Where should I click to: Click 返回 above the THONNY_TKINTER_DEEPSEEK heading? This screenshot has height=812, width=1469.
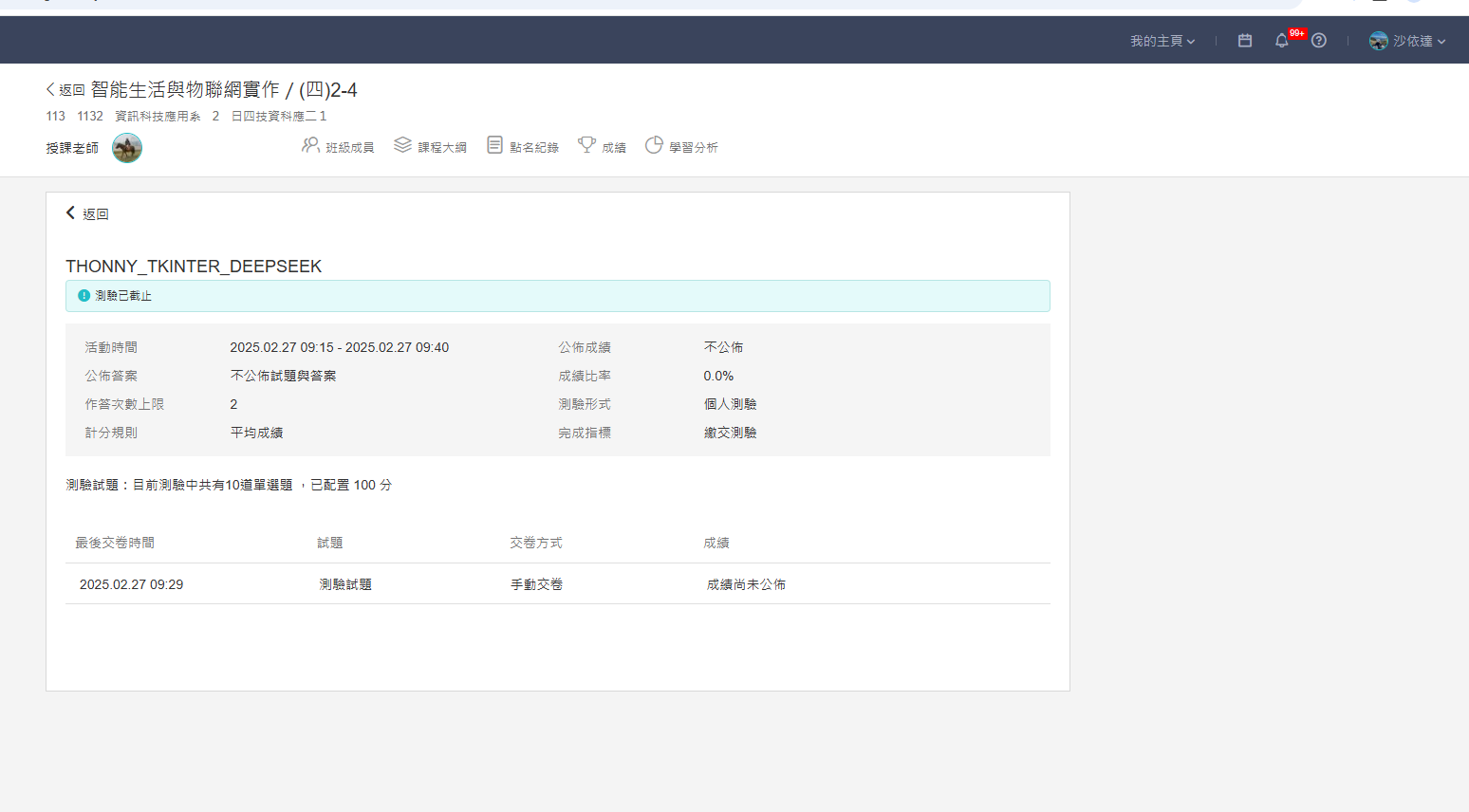(x=87, y=214)
